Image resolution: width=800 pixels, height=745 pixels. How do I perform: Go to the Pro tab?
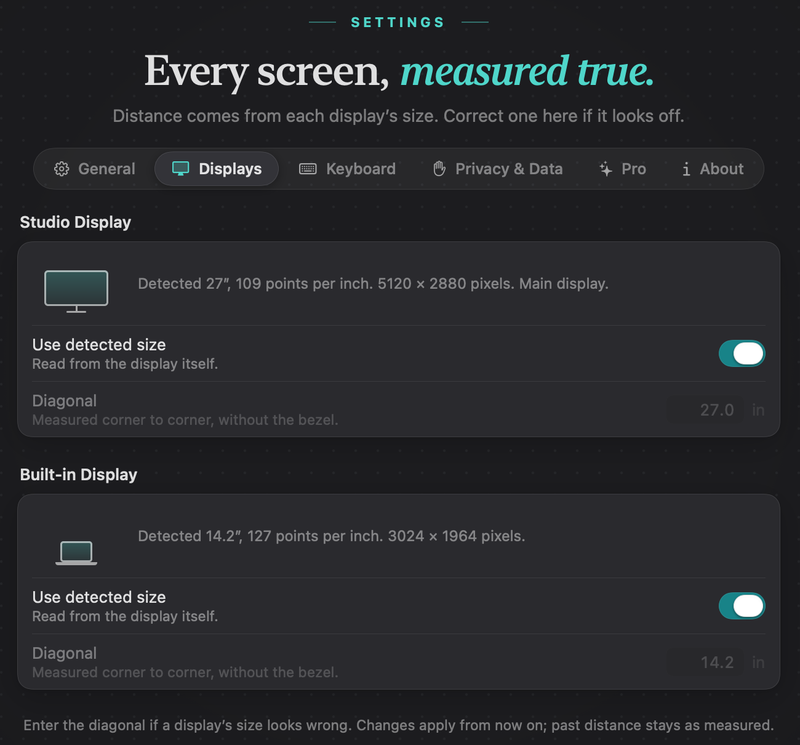coord(623,169)
